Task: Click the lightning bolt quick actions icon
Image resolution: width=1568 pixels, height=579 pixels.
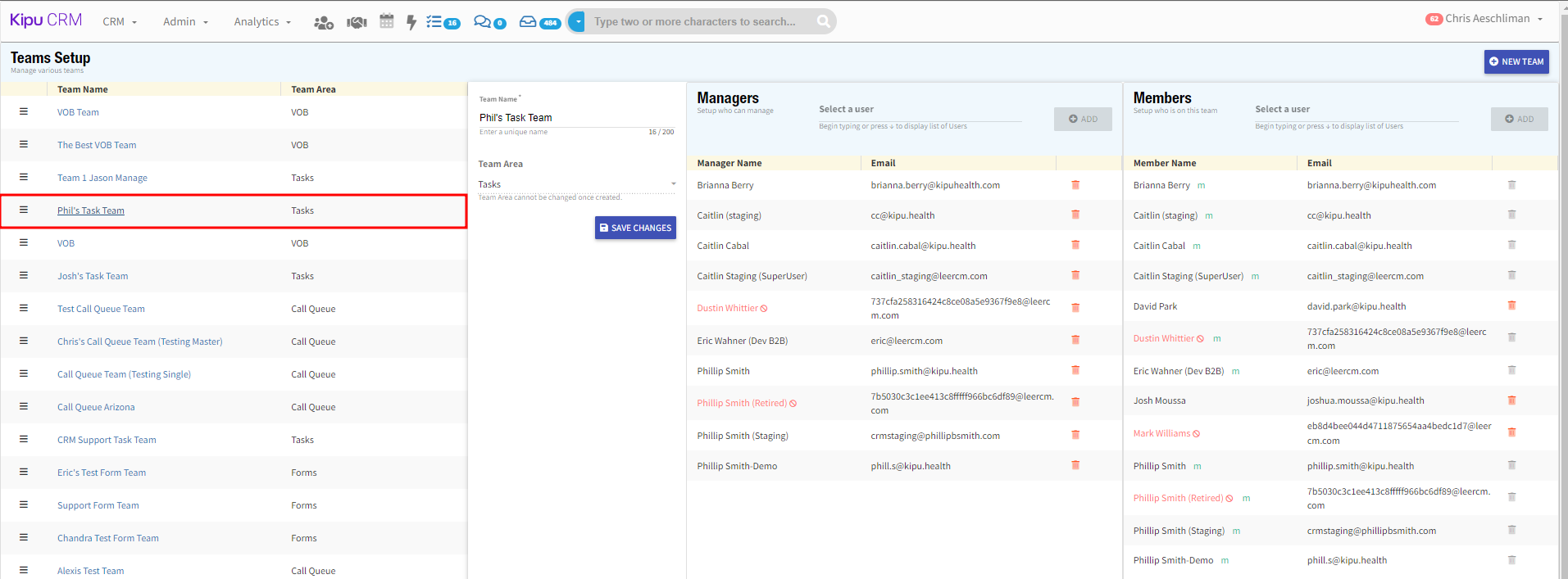Action: click(x=411, y=22)
